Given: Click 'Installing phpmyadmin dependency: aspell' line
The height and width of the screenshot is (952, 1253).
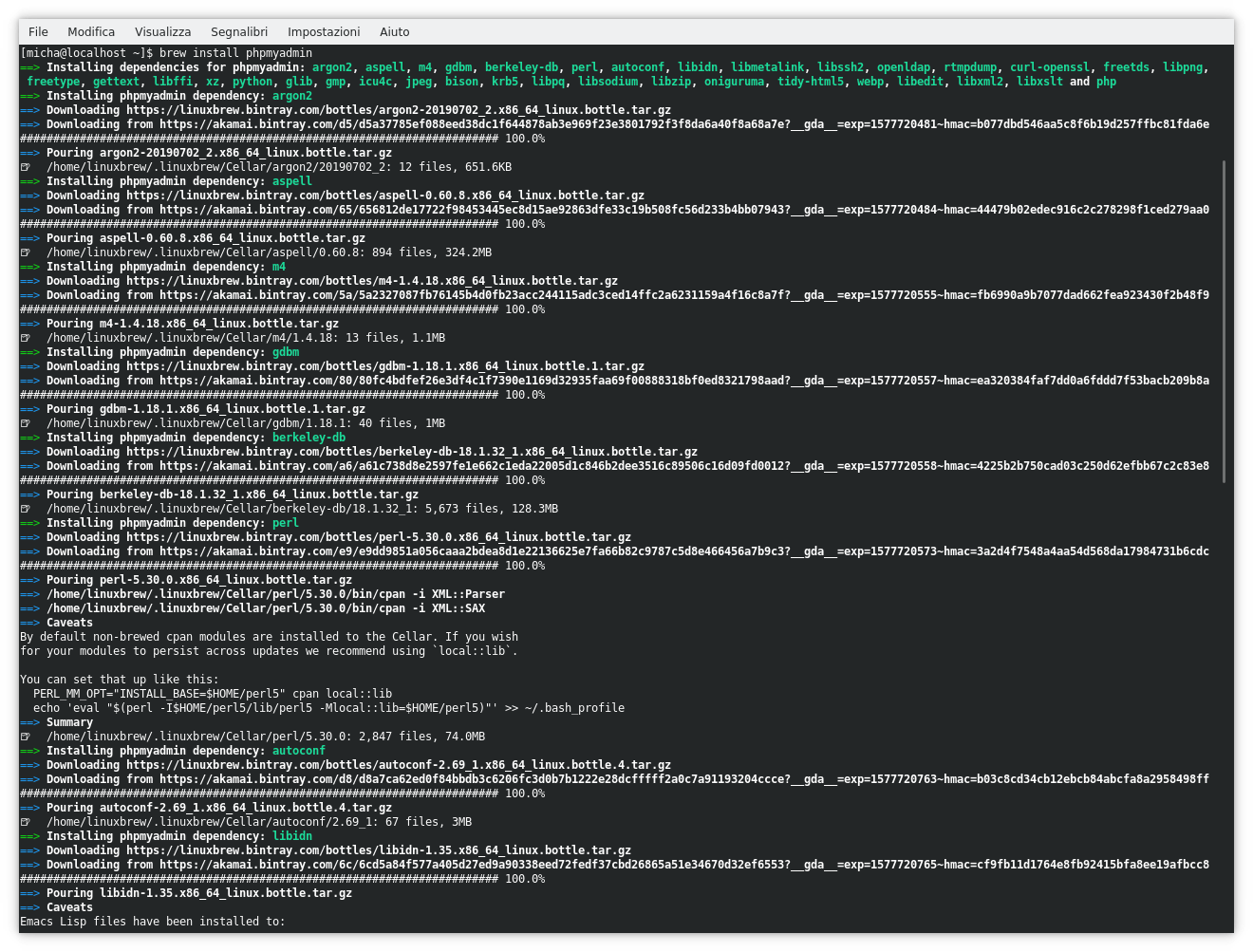Looking at the screenshot, I should [x=166, y=181].
